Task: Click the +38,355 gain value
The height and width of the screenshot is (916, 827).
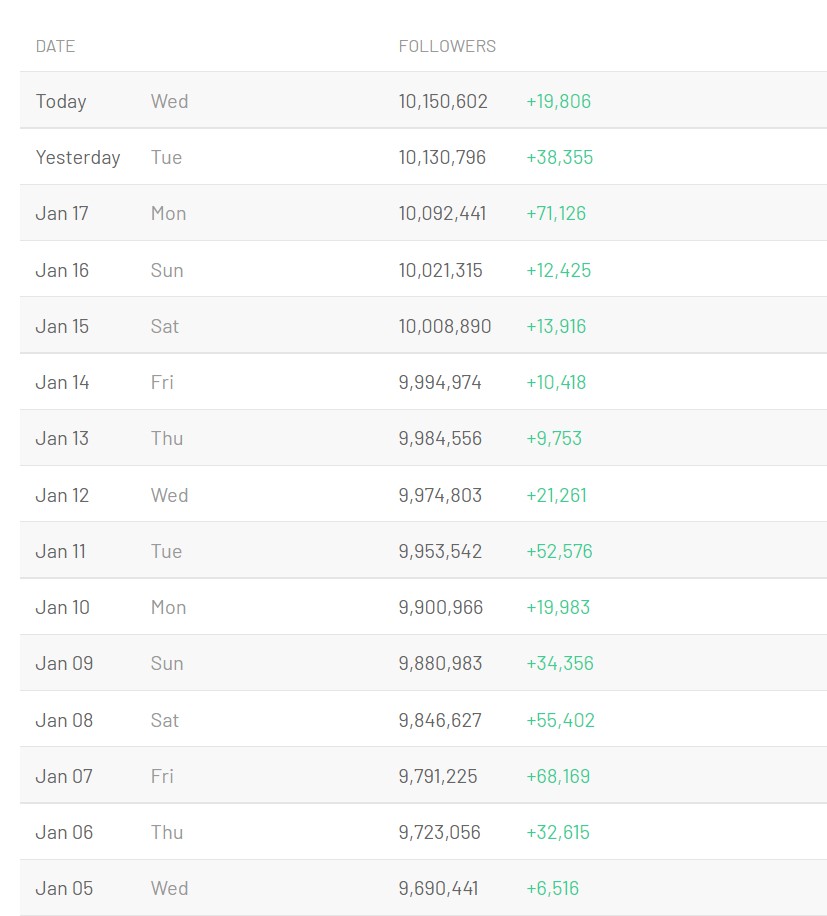Action: pos(560,157)
